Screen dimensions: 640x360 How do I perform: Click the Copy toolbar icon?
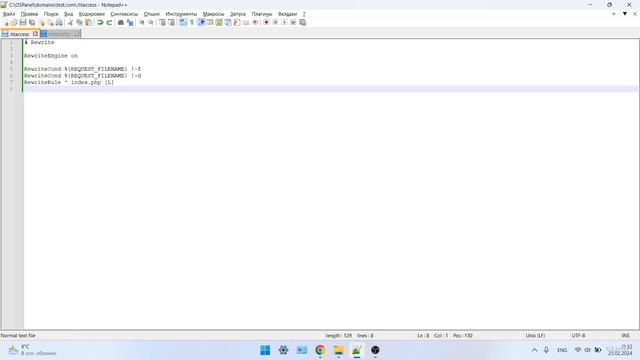click(79, 22)
